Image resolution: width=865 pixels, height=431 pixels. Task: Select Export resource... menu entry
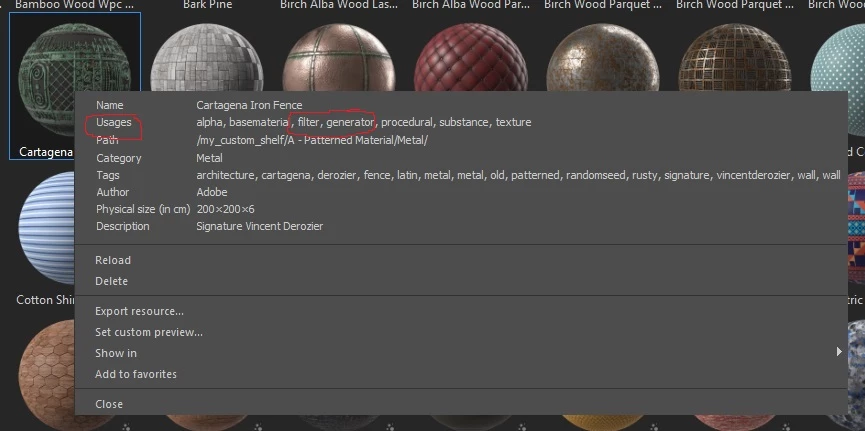[x=139, y=311]
